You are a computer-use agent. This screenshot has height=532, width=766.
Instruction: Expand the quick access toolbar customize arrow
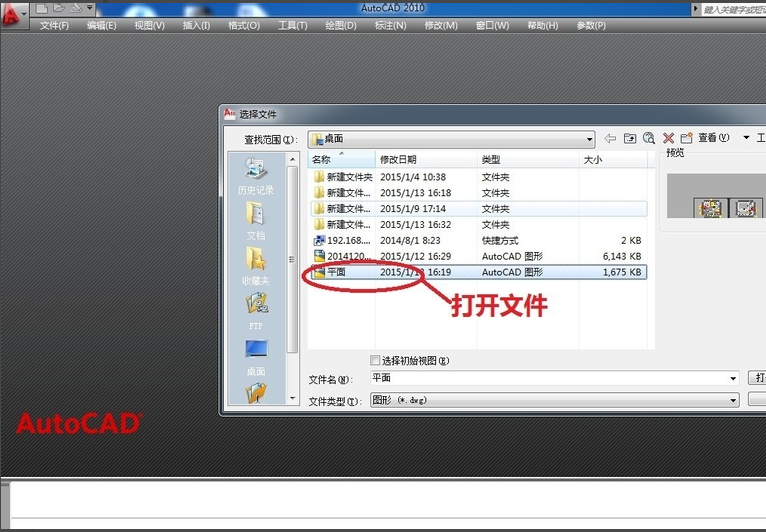[89, 8]
